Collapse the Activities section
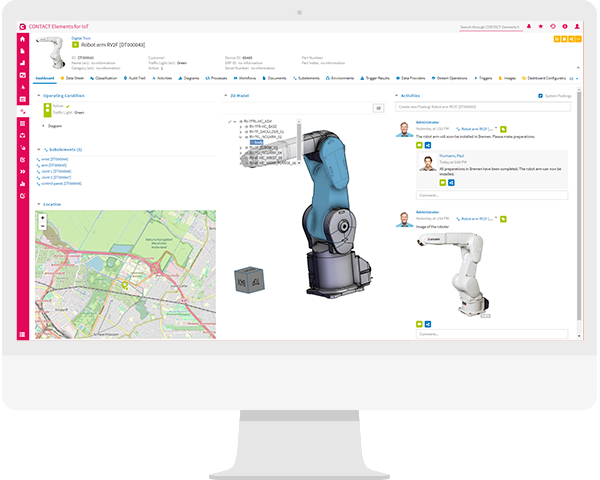600x480 pixels. [396, 96]
